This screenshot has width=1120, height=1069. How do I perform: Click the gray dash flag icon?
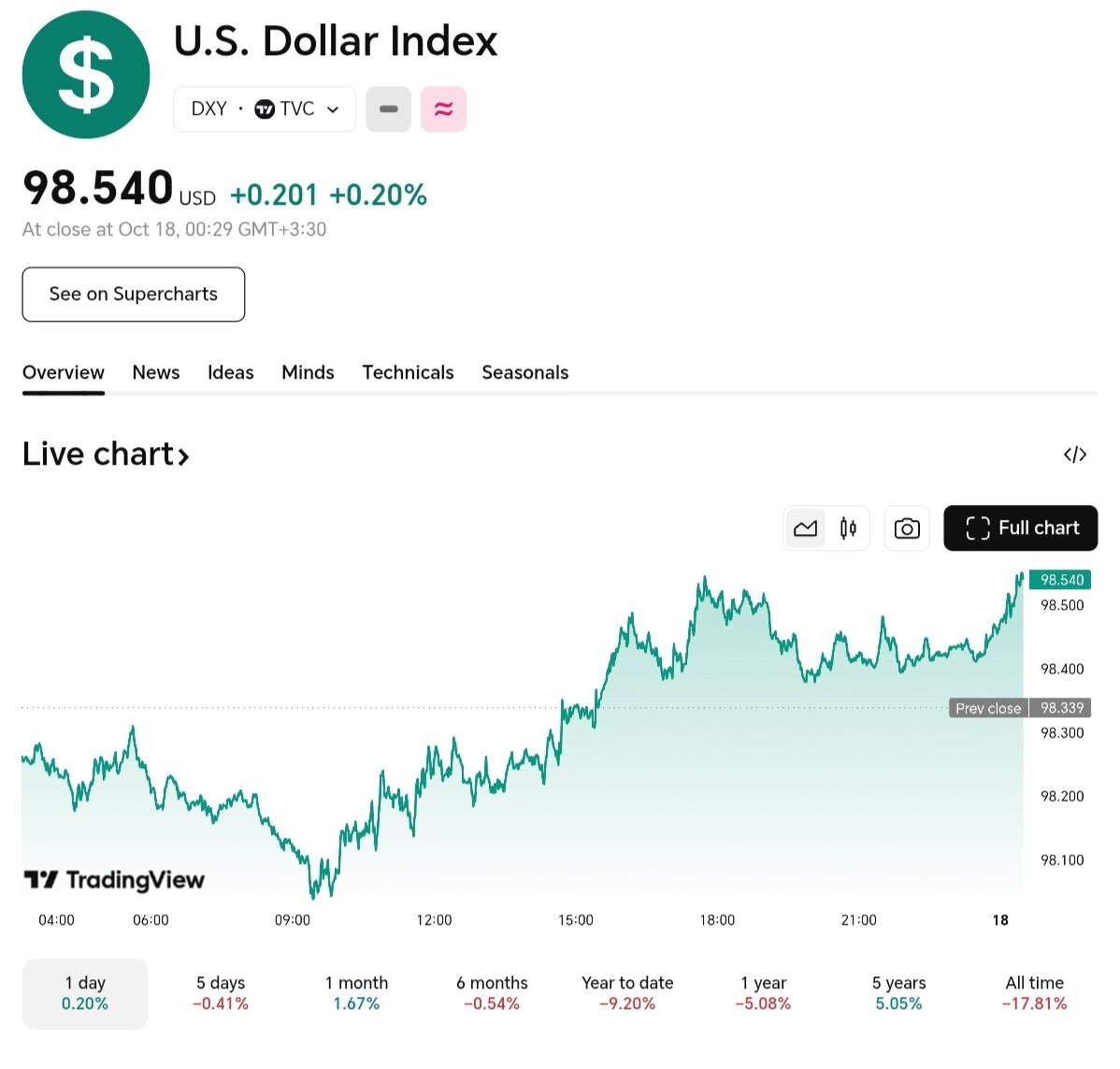pos(389,109)
